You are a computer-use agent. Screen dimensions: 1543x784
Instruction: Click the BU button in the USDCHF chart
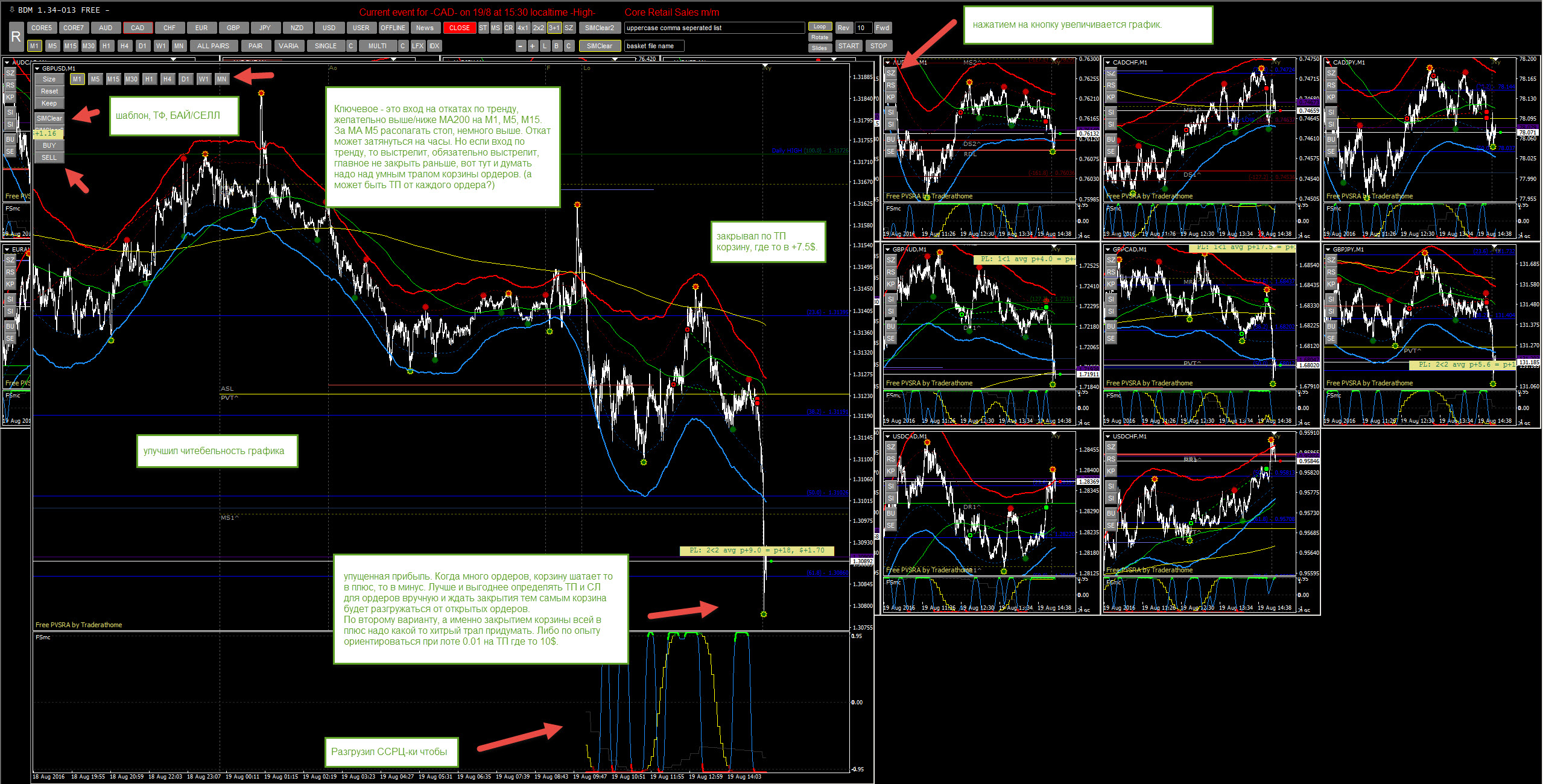pos(1111,513)
